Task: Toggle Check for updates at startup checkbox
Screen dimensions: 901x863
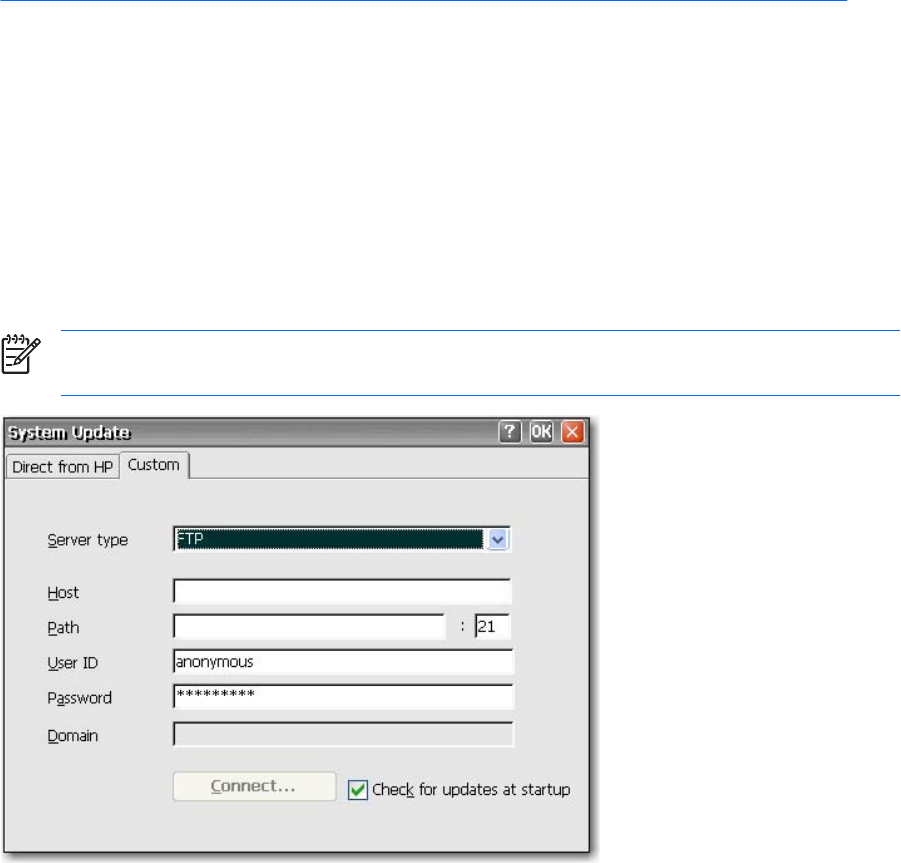Action: [x=357, y=789]
